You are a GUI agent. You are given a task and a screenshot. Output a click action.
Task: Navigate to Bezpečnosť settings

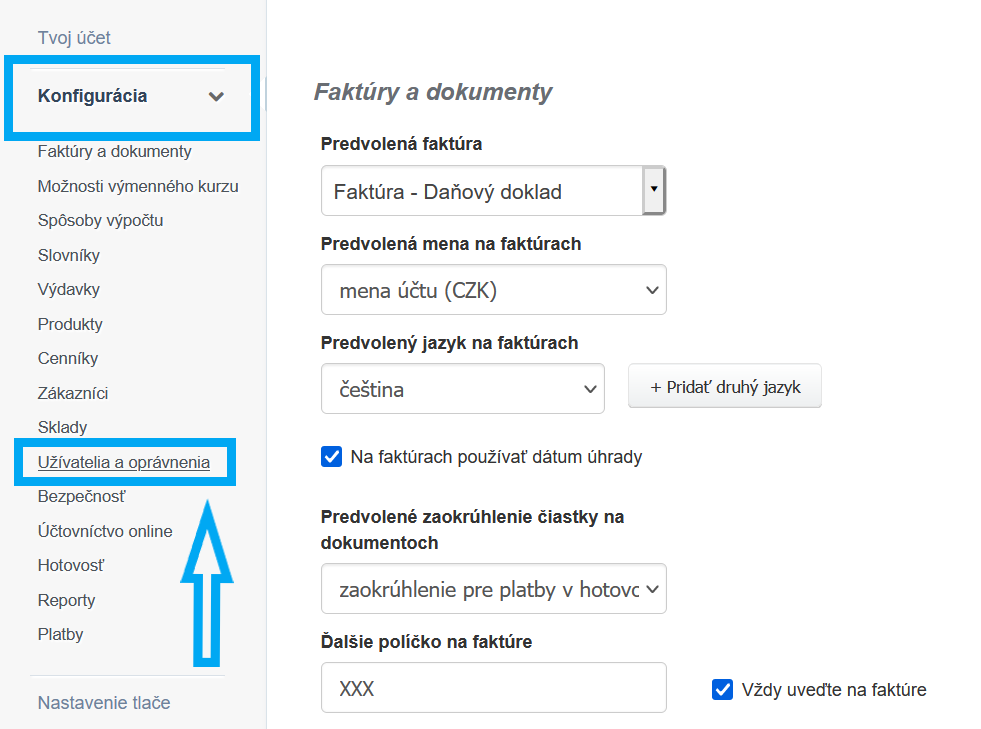[x=82, y=496]
